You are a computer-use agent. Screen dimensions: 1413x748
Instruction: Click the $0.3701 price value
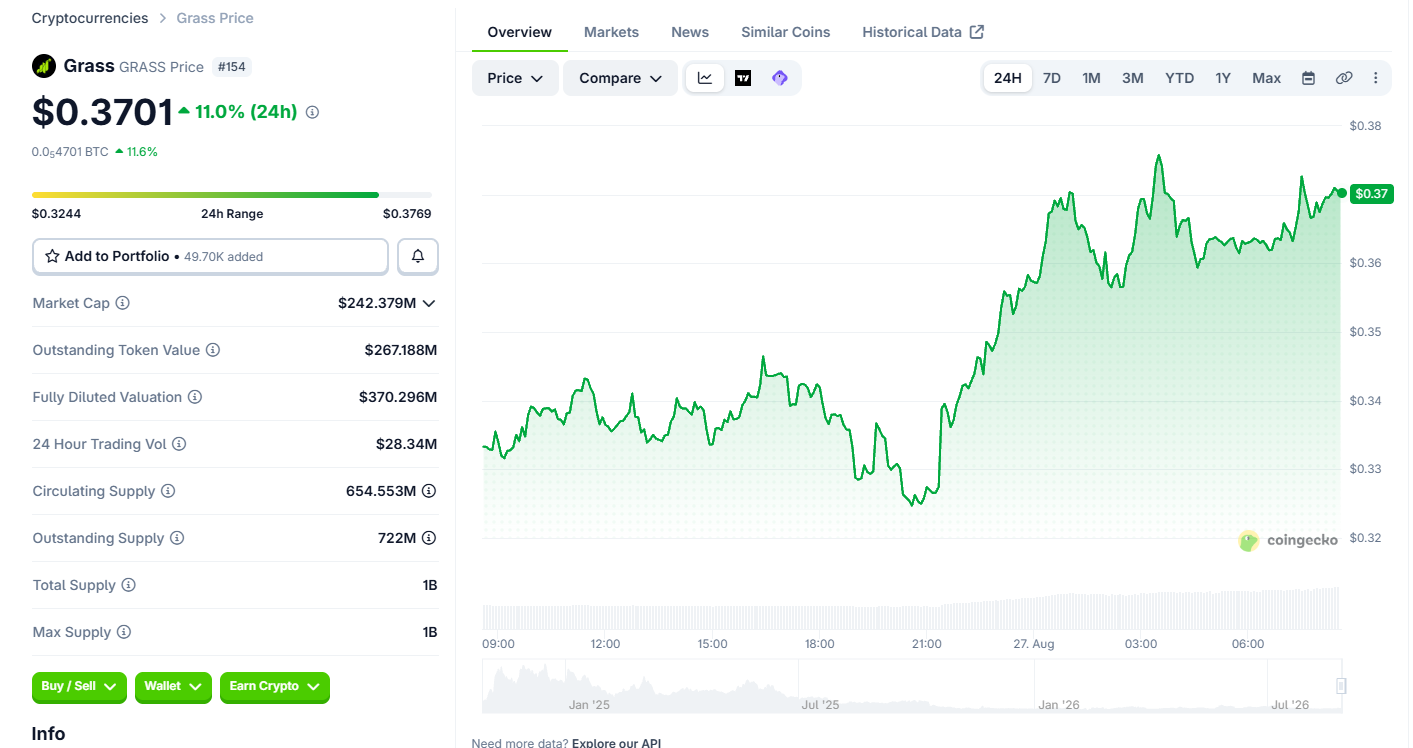(x=103, y=112)
